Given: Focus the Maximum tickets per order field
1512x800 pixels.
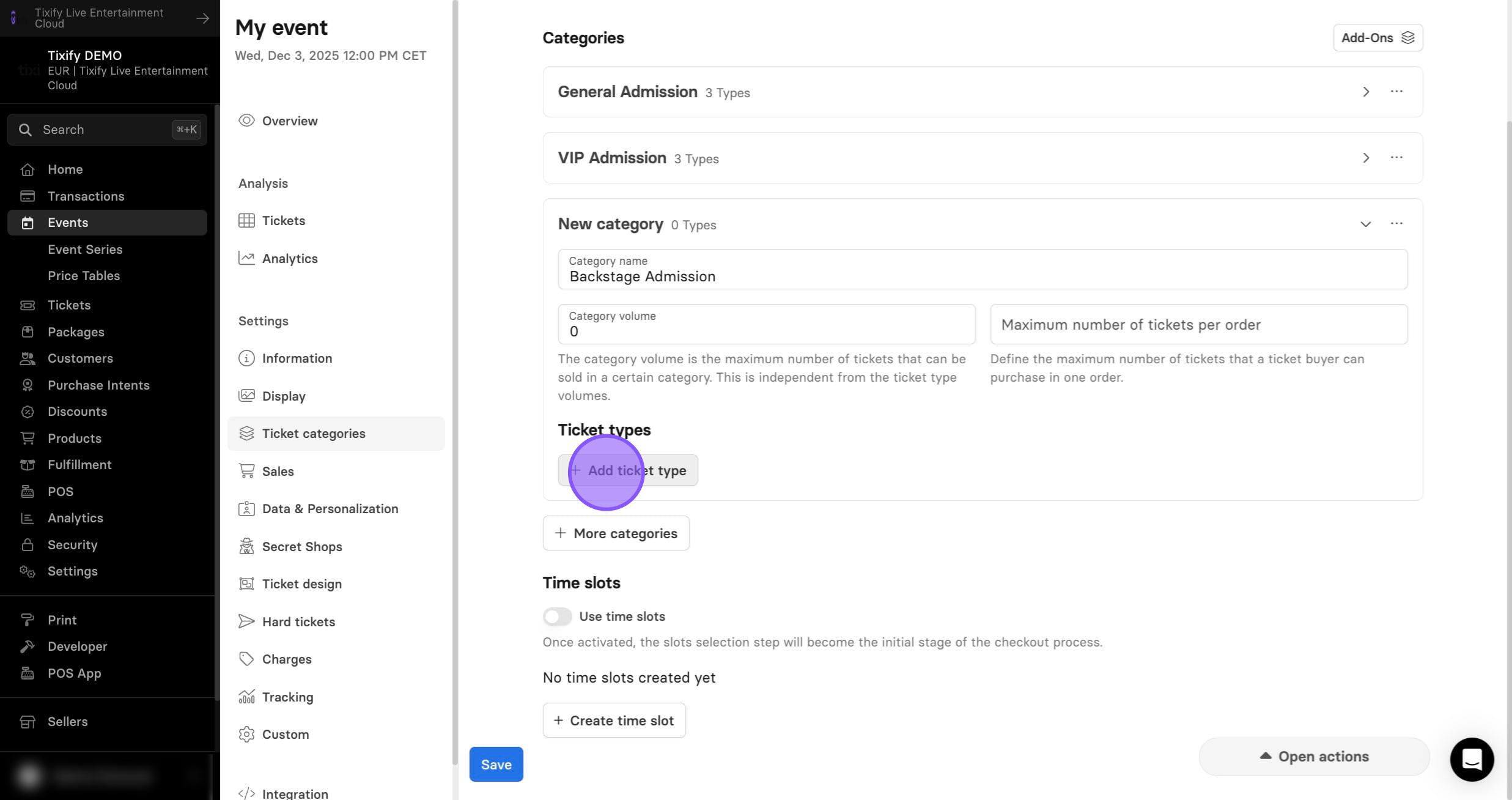Looking at the screenshot, I should coord(1198,324).
